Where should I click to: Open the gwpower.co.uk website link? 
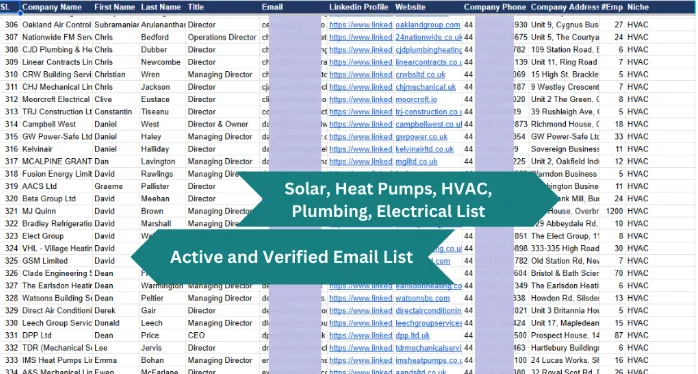[x=422, y=137]
